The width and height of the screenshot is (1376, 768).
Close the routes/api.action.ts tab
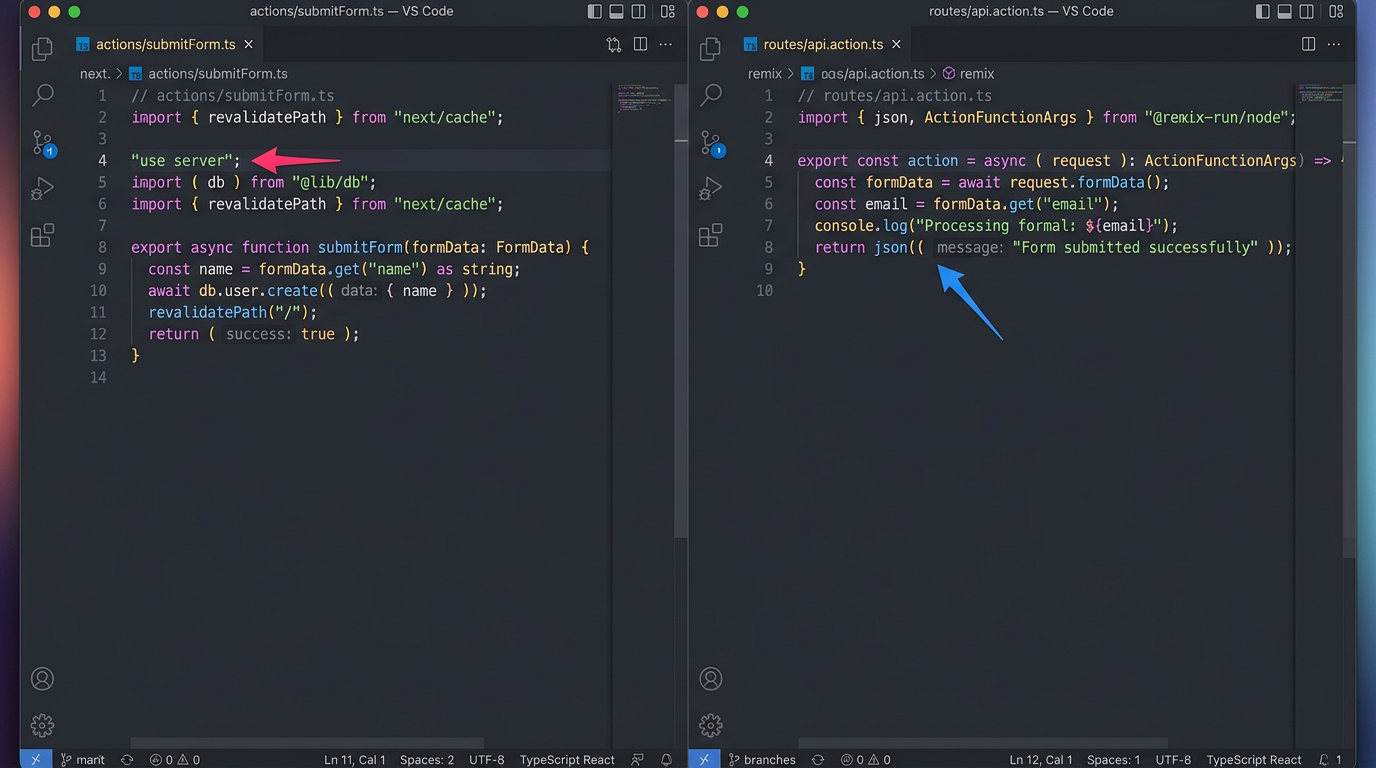[x=897, y=45]
